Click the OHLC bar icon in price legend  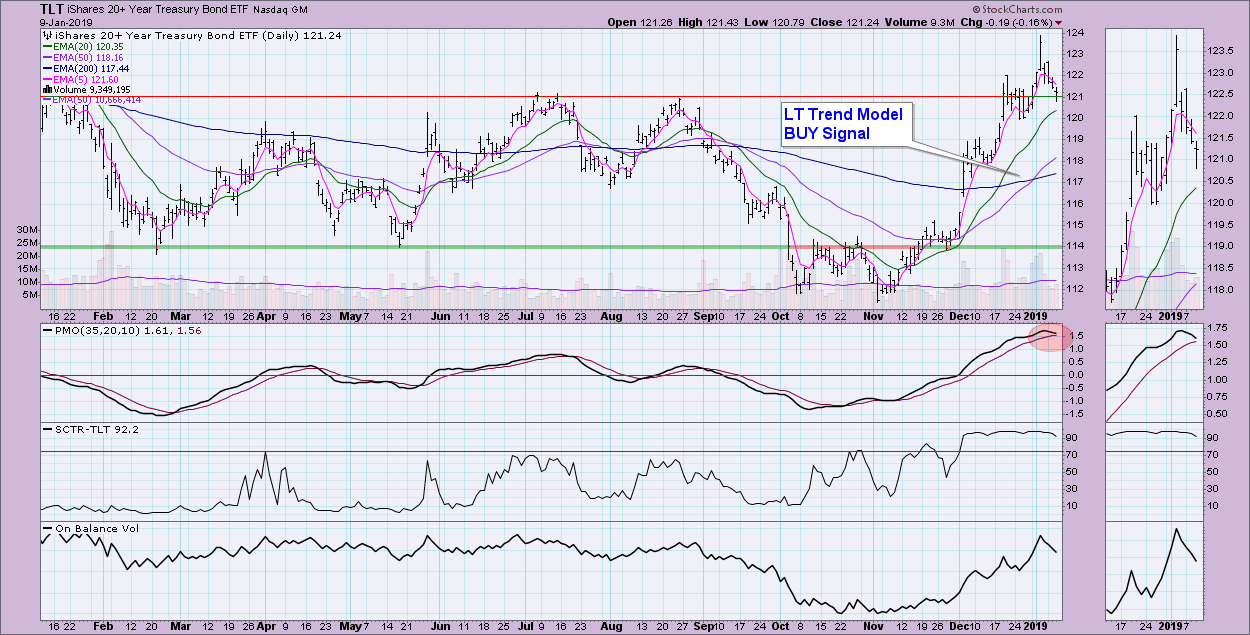point(47,35)
